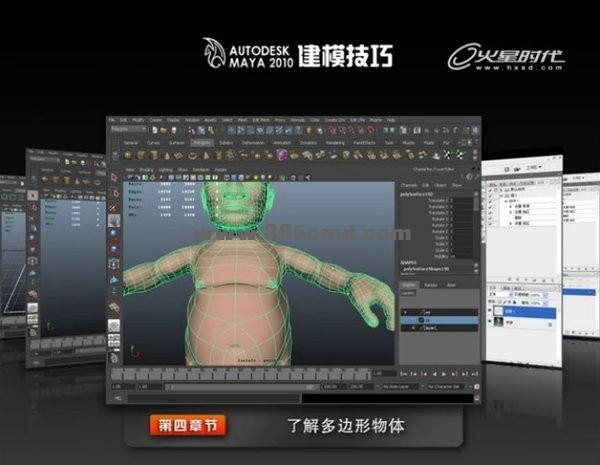Switch to the Curves shelf tab
This screenshot has height=465, width=600.
(153, 143)
